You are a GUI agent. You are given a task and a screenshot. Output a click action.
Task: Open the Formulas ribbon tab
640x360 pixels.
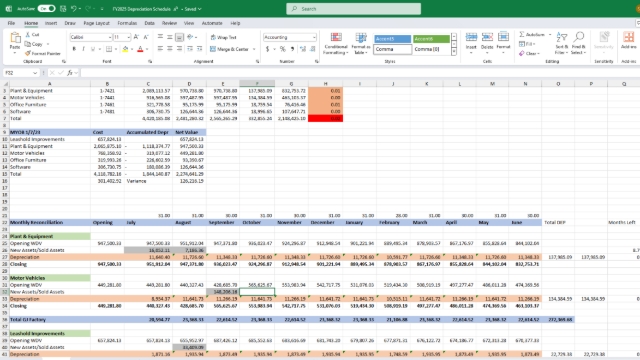pos(127,23)
